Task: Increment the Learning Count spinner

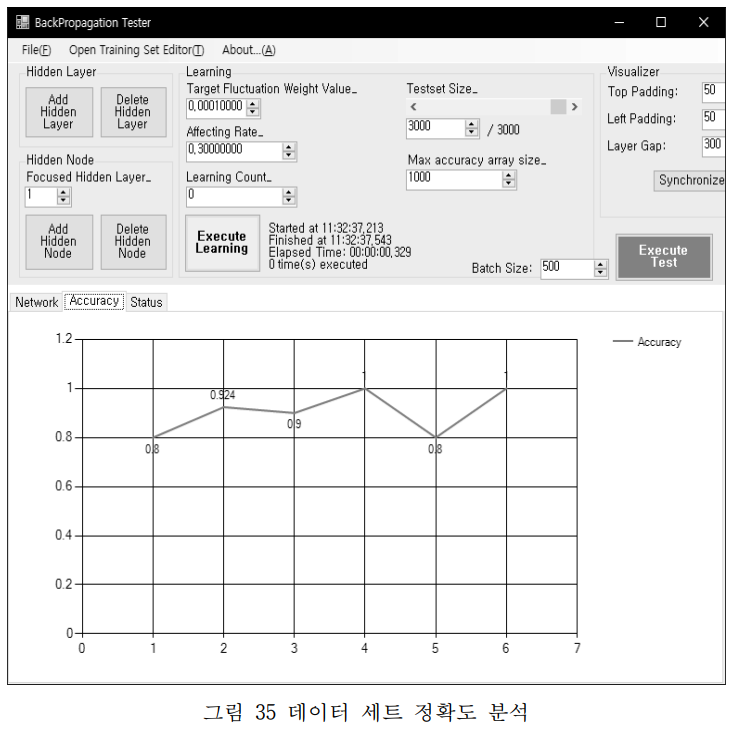Action: tap(289, 191)
